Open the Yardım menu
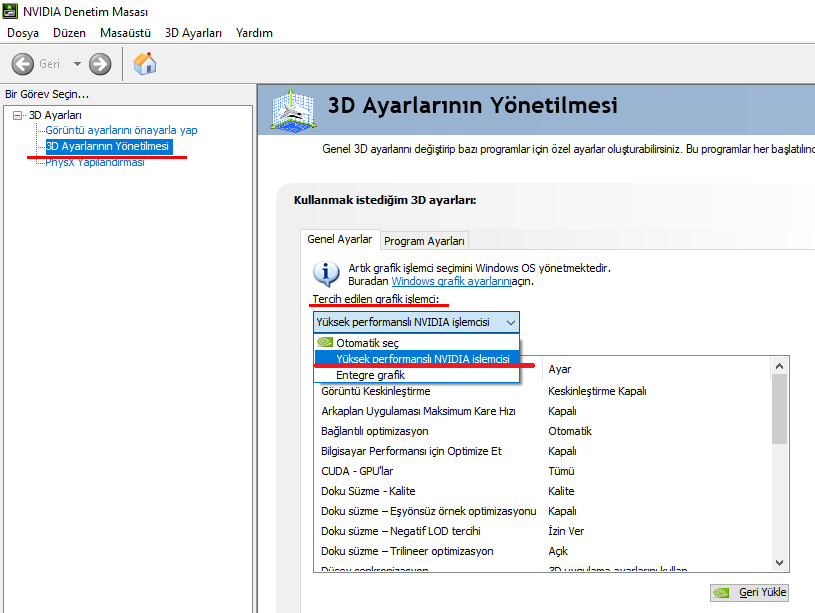 click(254, 33)
